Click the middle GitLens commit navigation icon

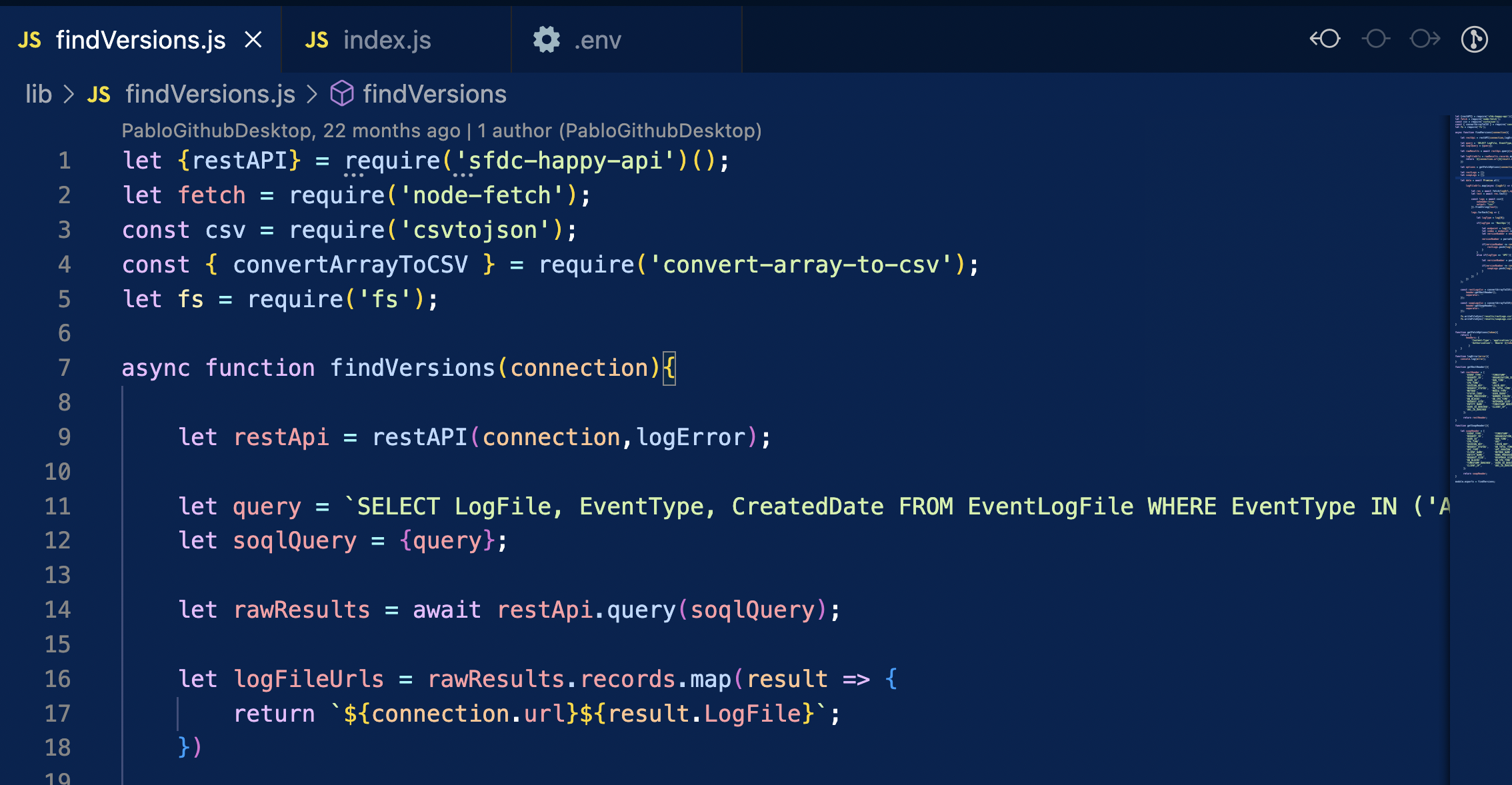(x=1375, y=39)
